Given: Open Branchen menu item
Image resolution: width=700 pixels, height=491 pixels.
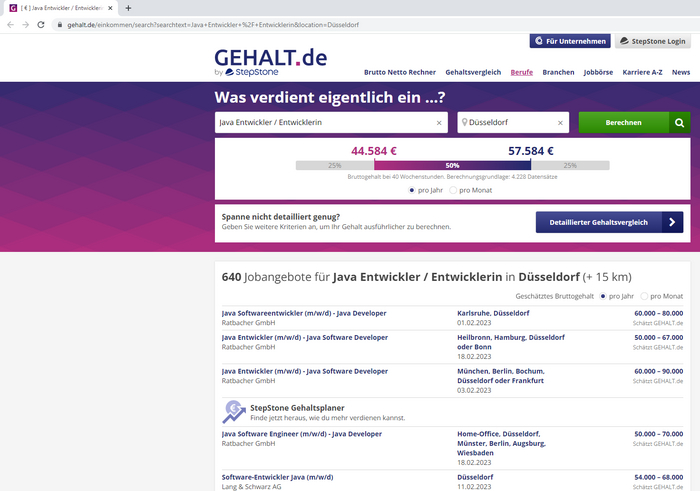Looking at the screenshot, I should click(x=558, y=72).
